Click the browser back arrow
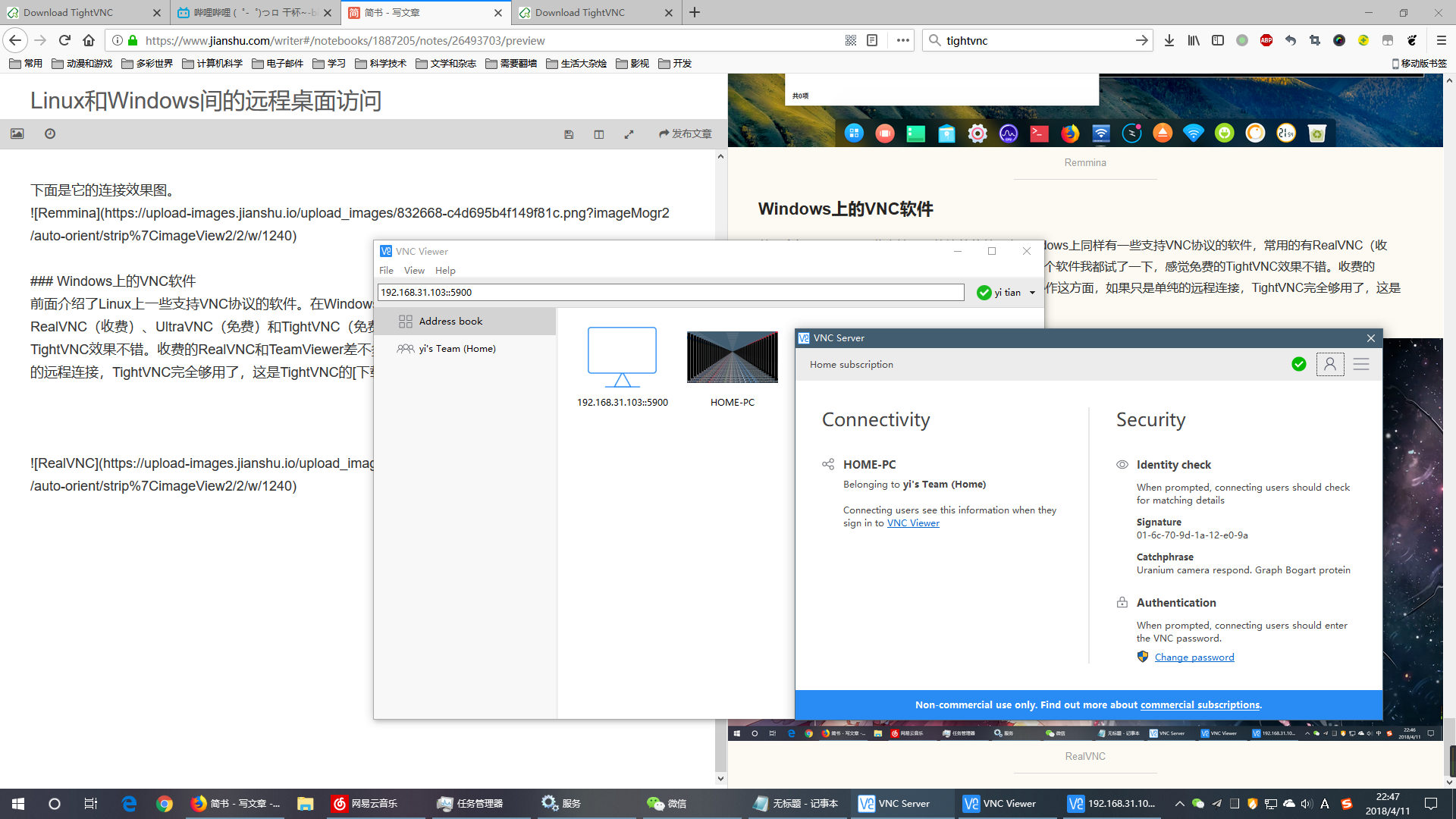 click(15, 40)
